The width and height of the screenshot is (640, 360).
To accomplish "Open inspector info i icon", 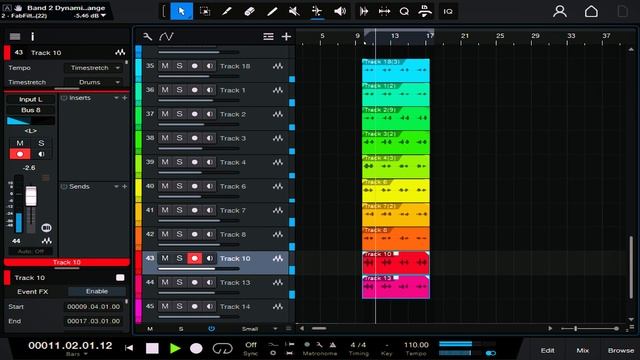I will 33,37.
